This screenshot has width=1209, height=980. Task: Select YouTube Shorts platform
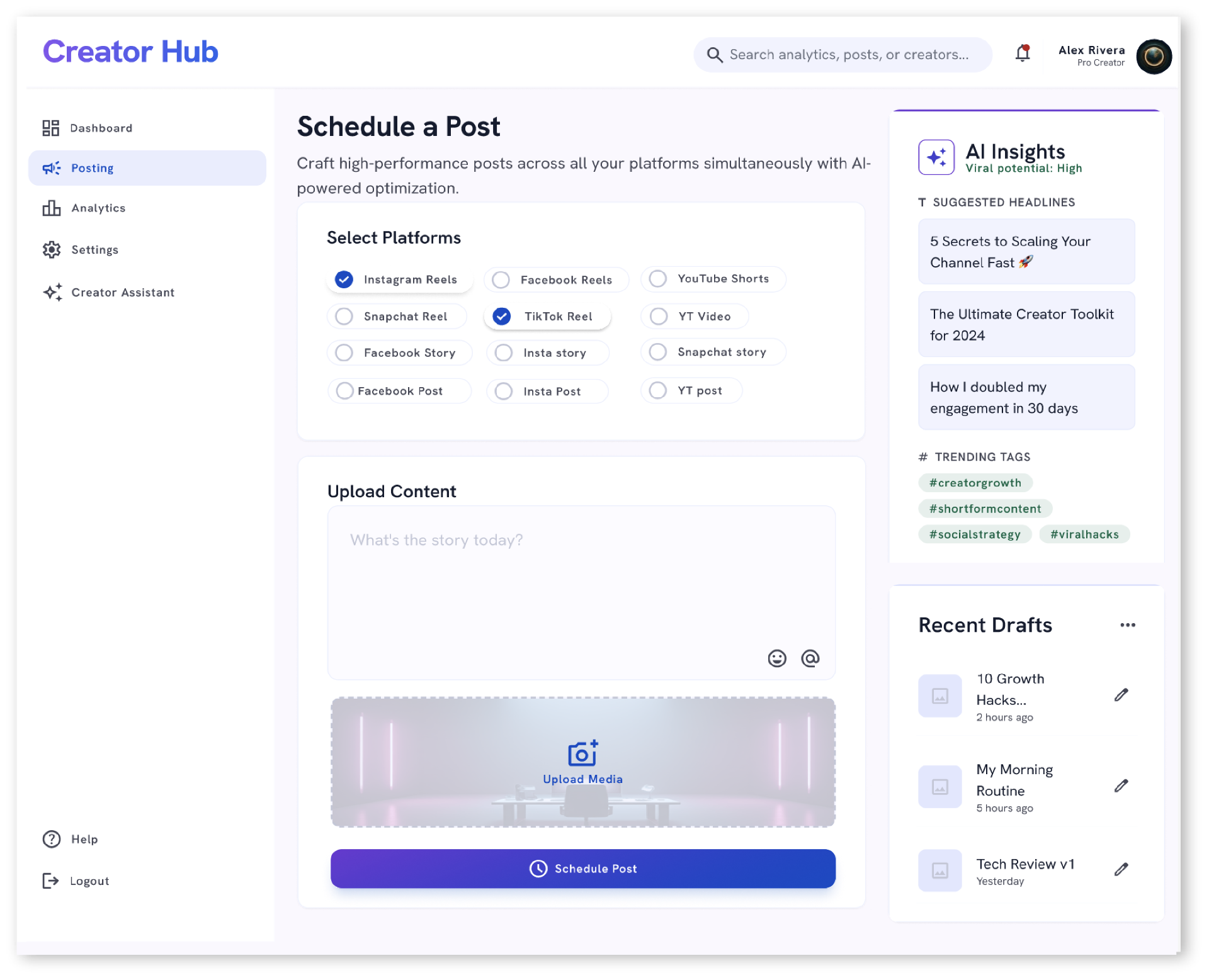[x=713, y=279]
